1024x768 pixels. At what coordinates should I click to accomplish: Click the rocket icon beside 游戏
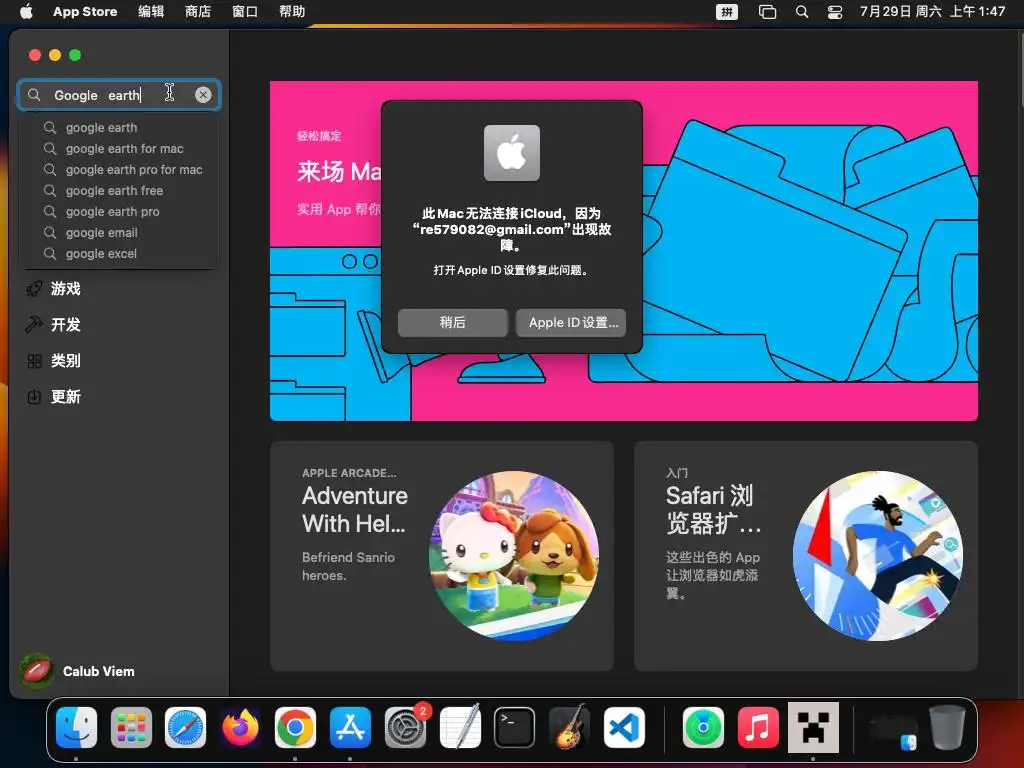(34, 289)
